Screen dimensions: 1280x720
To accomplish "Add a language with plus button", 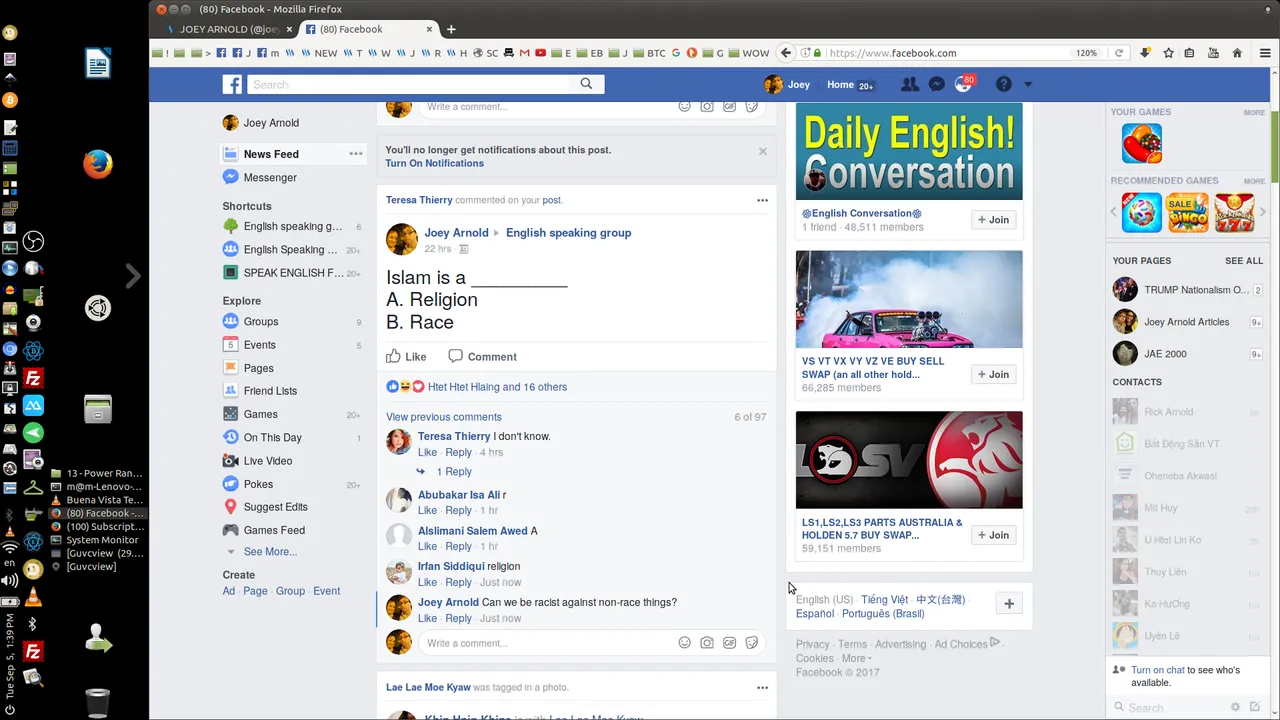I will [1009, 604].
